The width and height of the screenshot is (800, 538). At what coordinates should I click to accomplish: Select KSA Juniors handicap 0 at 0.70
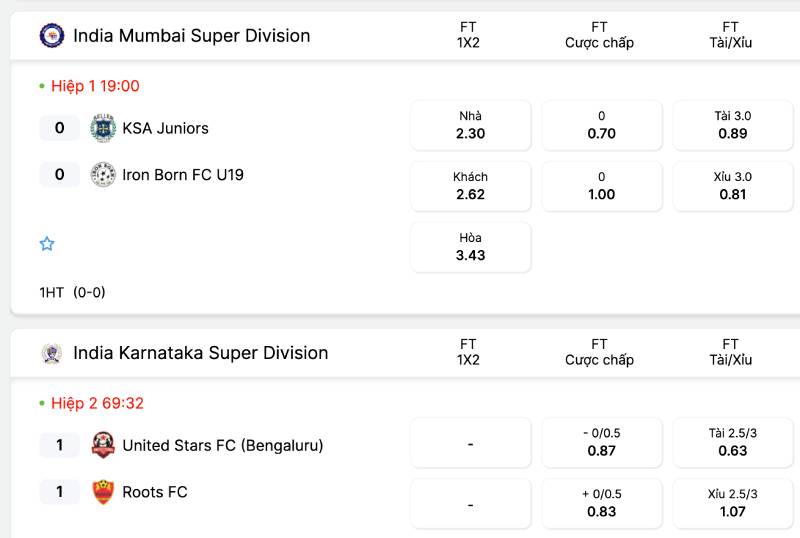601,125
